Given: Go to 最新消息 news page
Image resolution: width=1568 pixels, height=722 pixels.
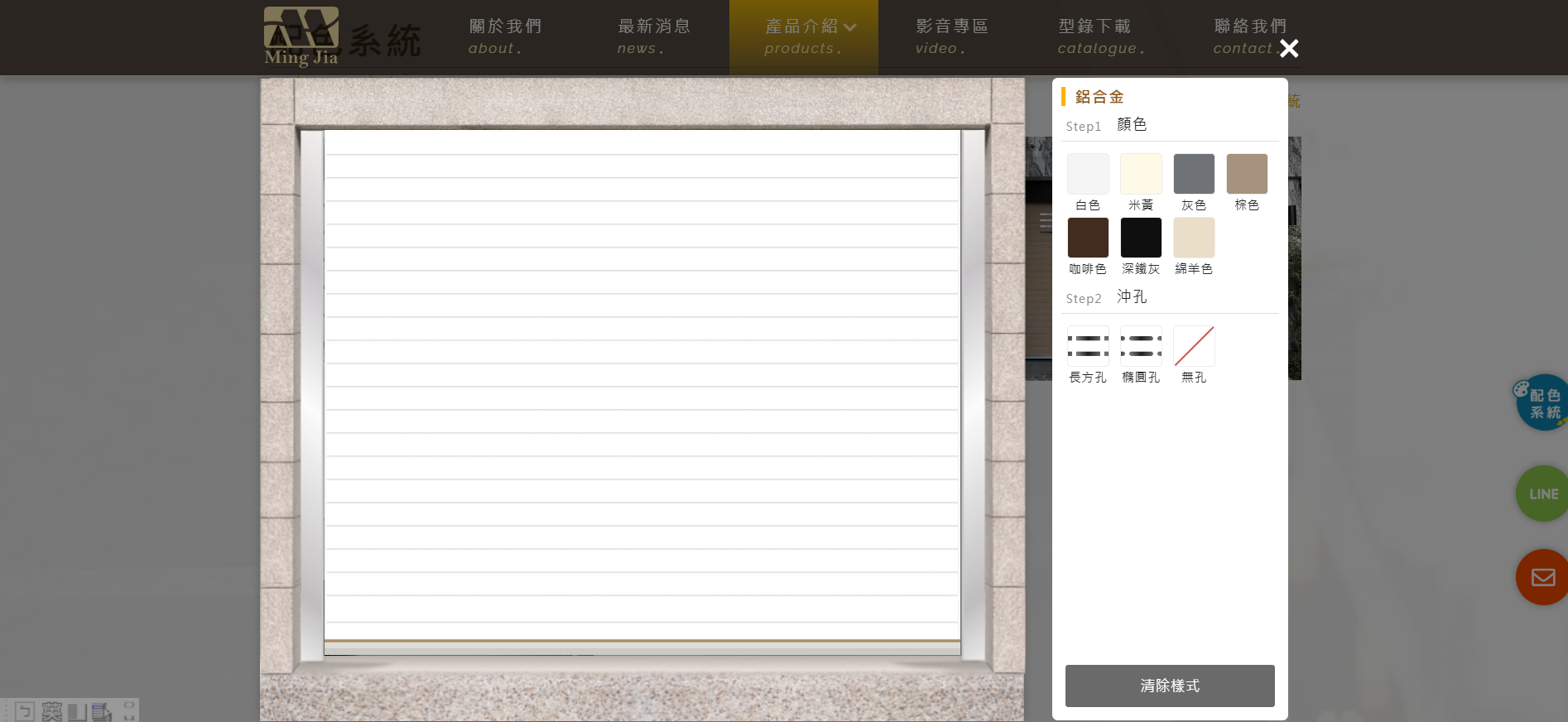Looking at the screenshot, I should (653, 37).
